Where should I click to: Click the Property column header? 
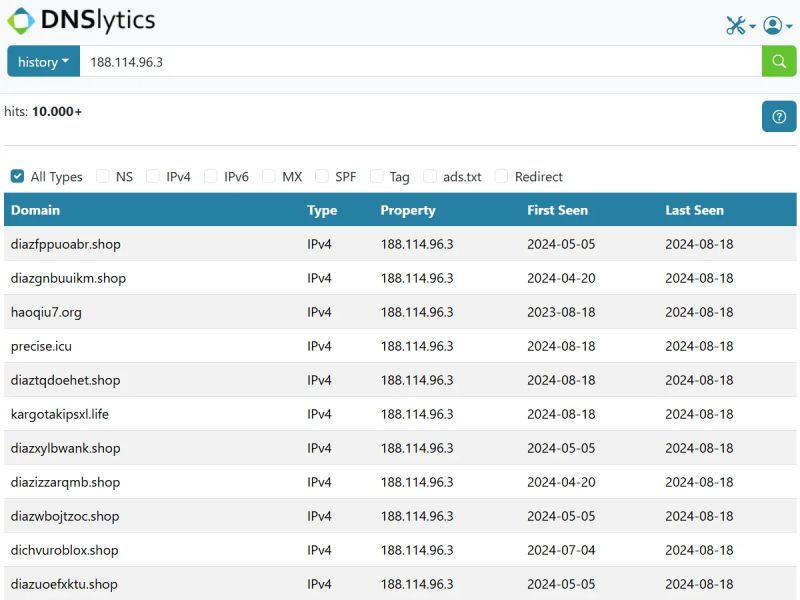(x=408, y=210)
